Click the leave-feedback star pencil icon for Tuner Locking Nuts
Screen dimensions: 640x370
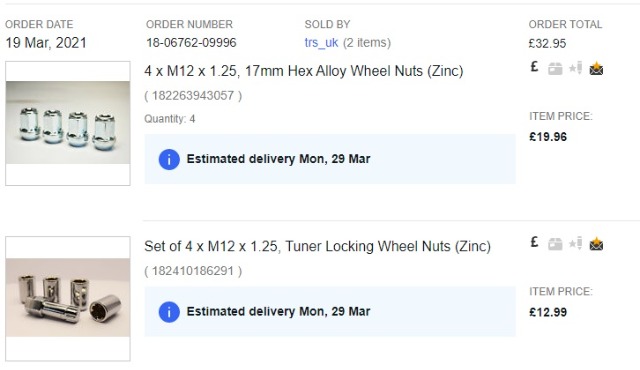(x=576, y=243)
